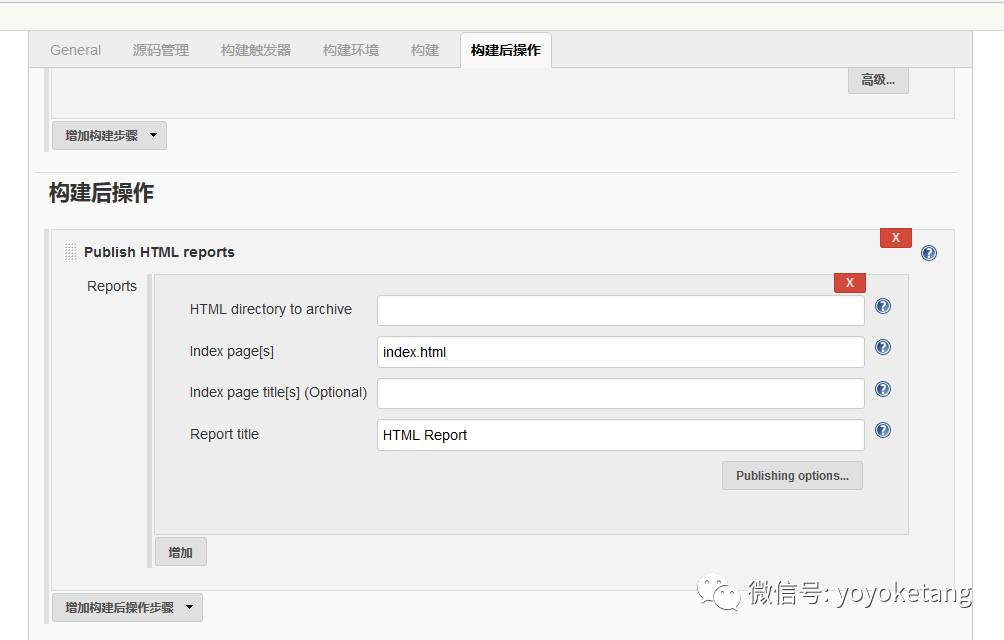Screen dimensions: 1004x640
Task: Click the Publish HTML reports title text
Action: point(159,252)
